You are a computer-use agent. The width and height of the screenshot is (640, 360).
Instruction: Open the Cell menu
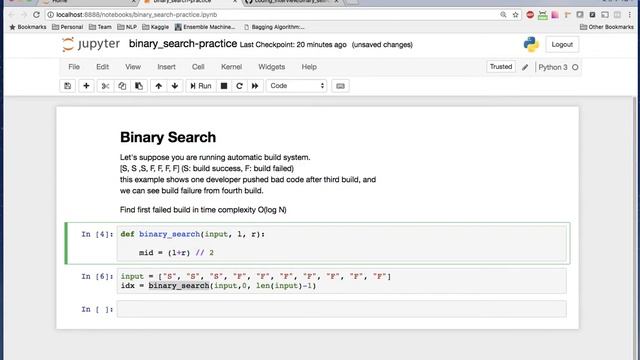pyautogui.click(x=198, y=67)
